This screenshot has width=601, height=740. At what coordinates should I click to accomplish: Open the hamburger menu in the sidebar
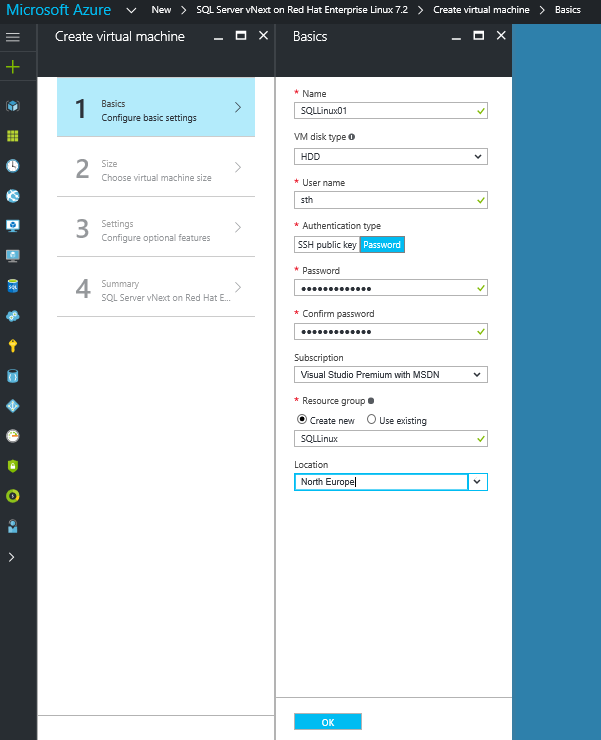tap(13, 37)
